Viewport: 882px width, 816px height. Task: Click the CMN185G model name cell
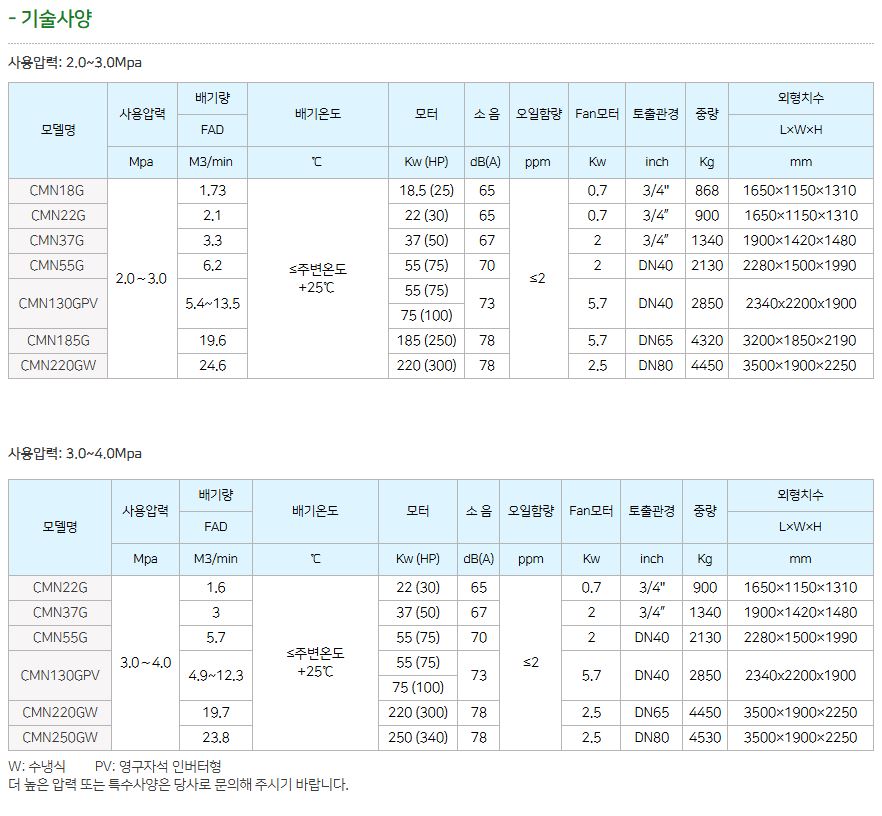58,341
